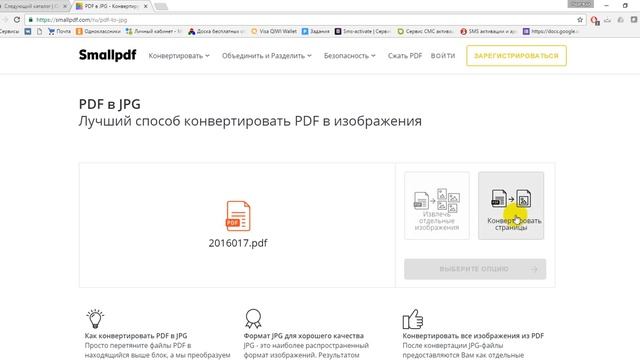
Task: Bookmark this page with the star icon
Action: tap(580, 20)
